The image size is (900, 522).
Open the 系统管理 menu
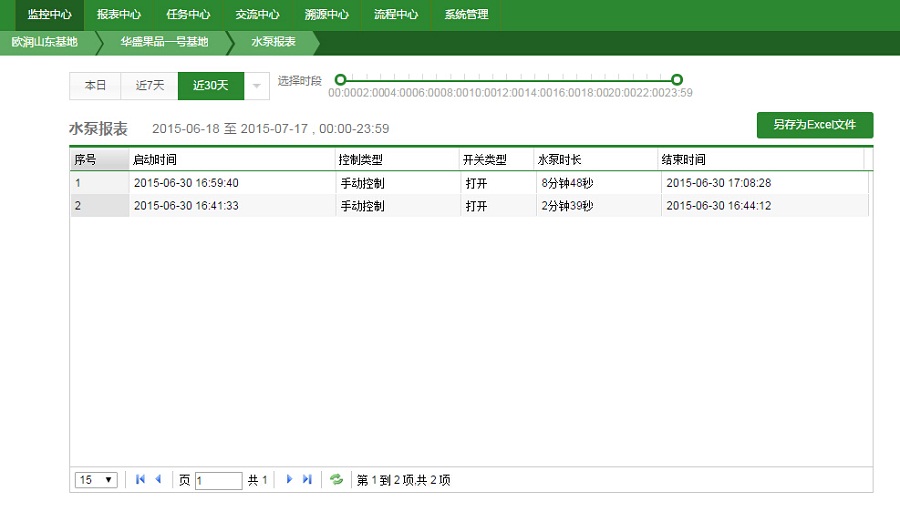click(x=466, y=15)
